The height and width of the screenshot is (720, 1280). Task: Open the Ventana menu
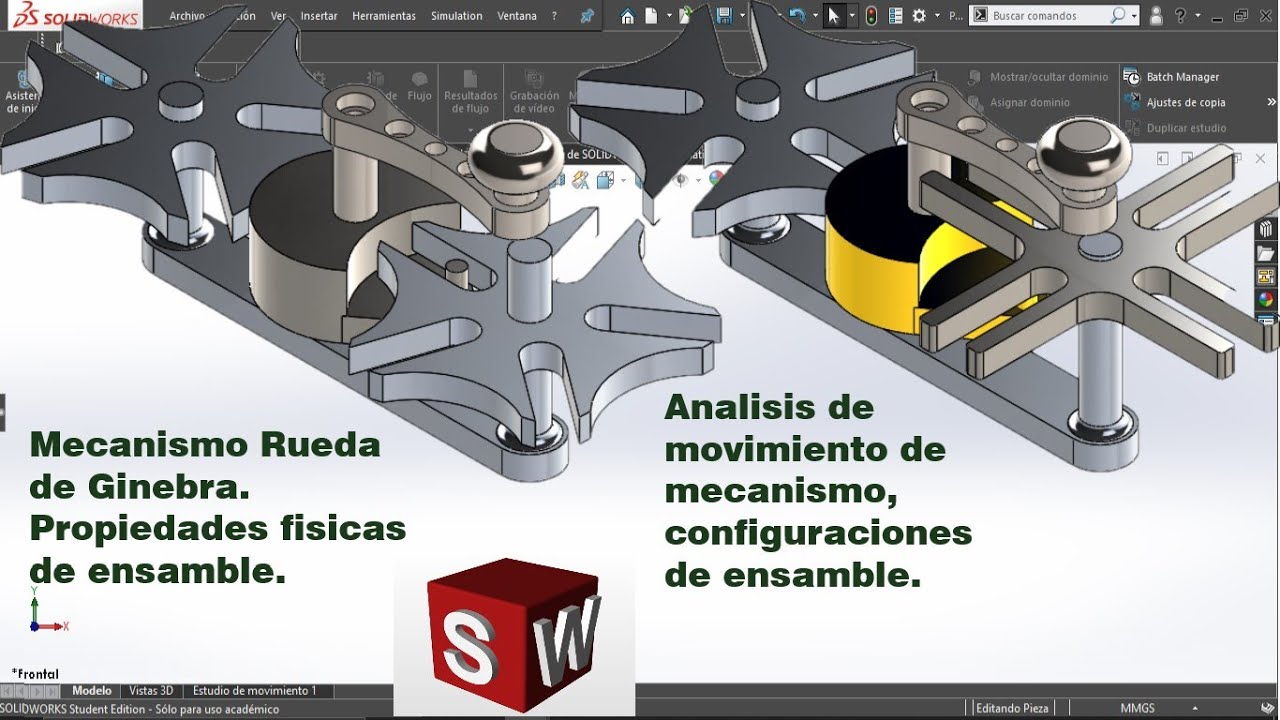pos(517,16)
